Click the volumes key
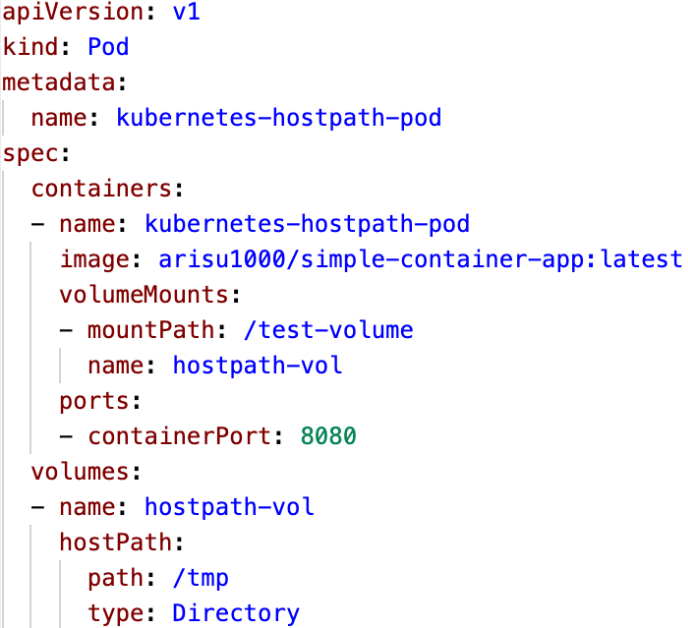This screenshot has width=688, height=628. tap(80, 472)
